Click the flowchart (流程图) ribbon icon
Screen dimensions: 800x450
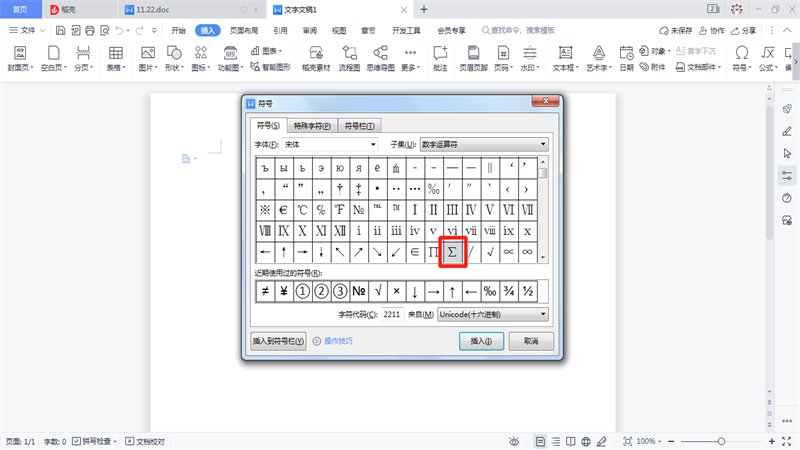pos(349,57)
